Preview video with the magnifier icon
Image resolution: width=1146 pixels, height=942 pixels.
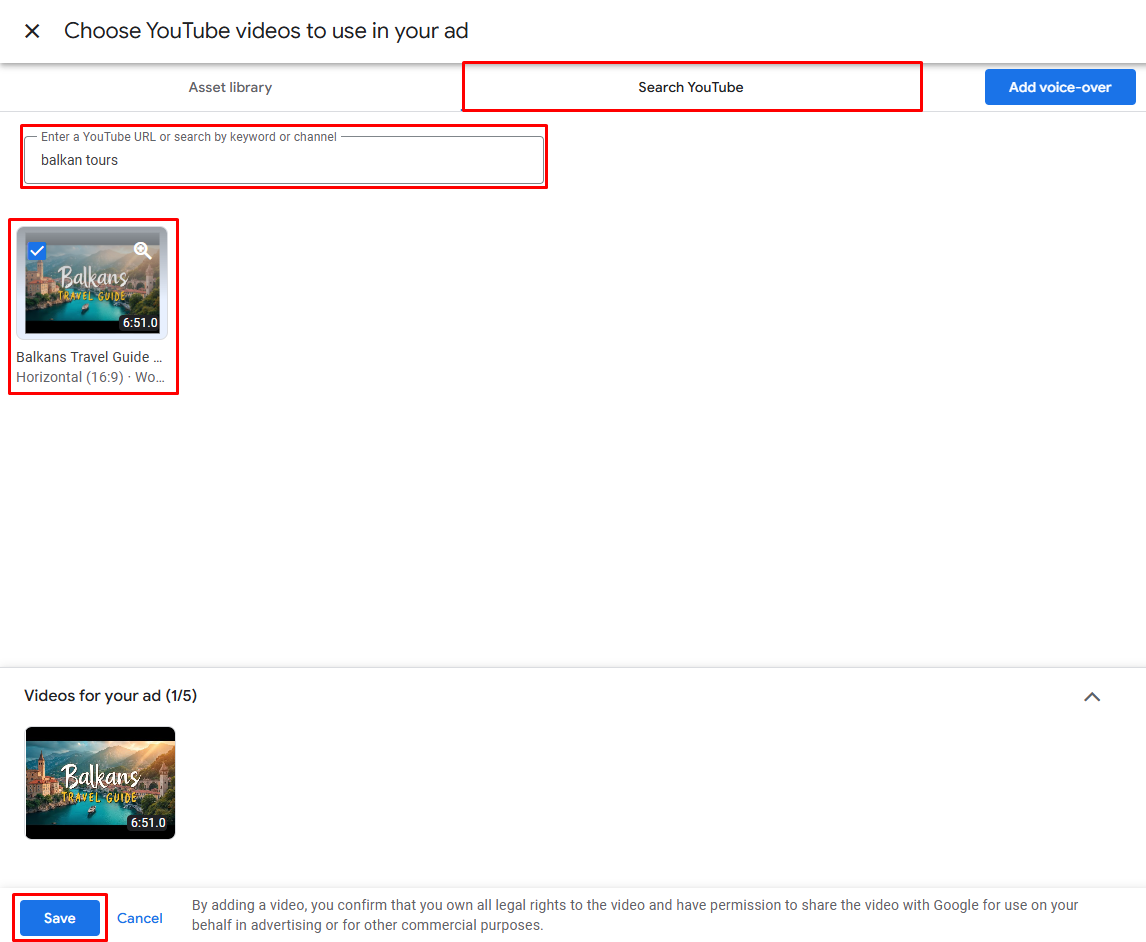coord(143,251)
